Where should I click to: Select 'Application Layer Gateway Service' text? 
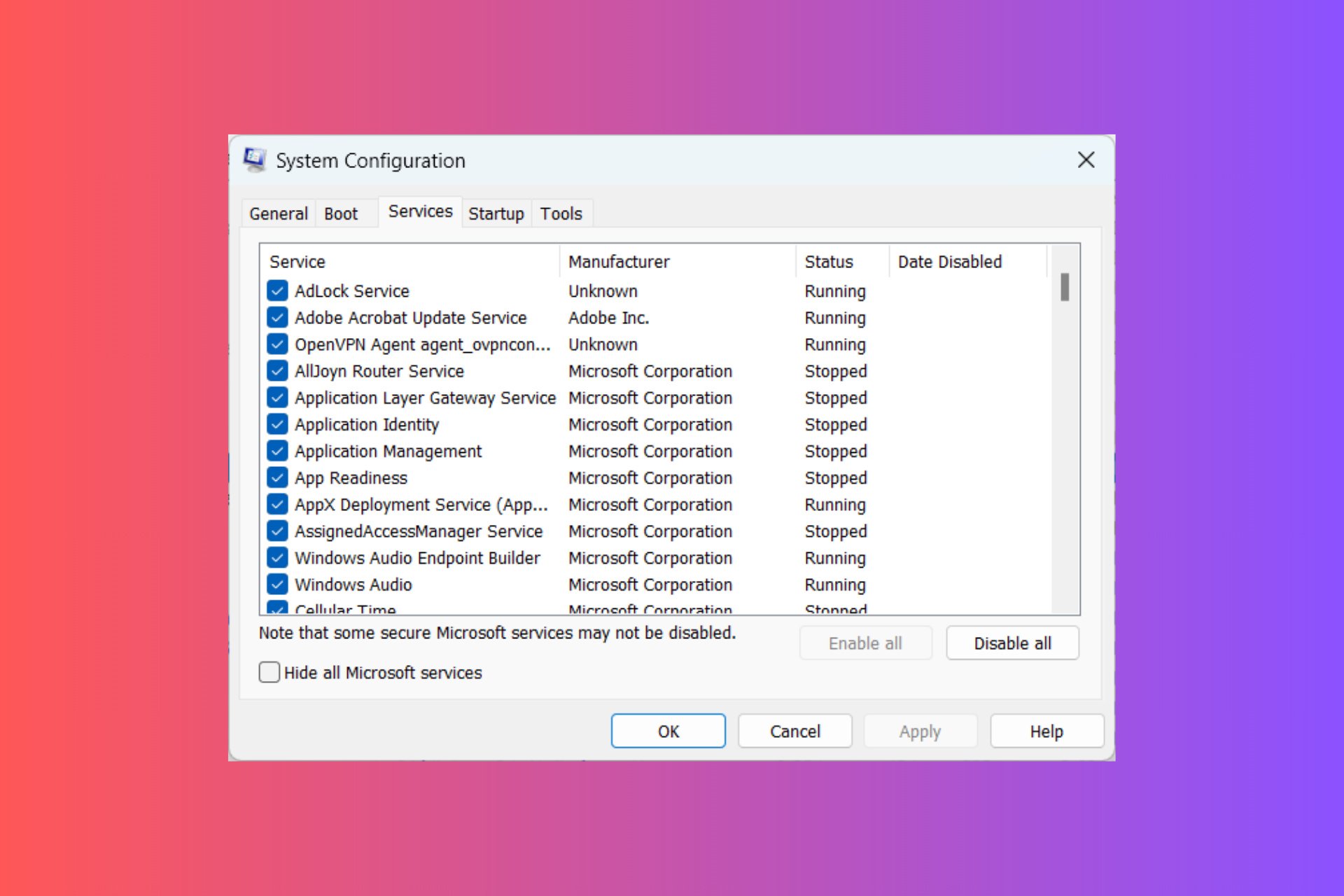pyautogui.click(x=425, y=398)
